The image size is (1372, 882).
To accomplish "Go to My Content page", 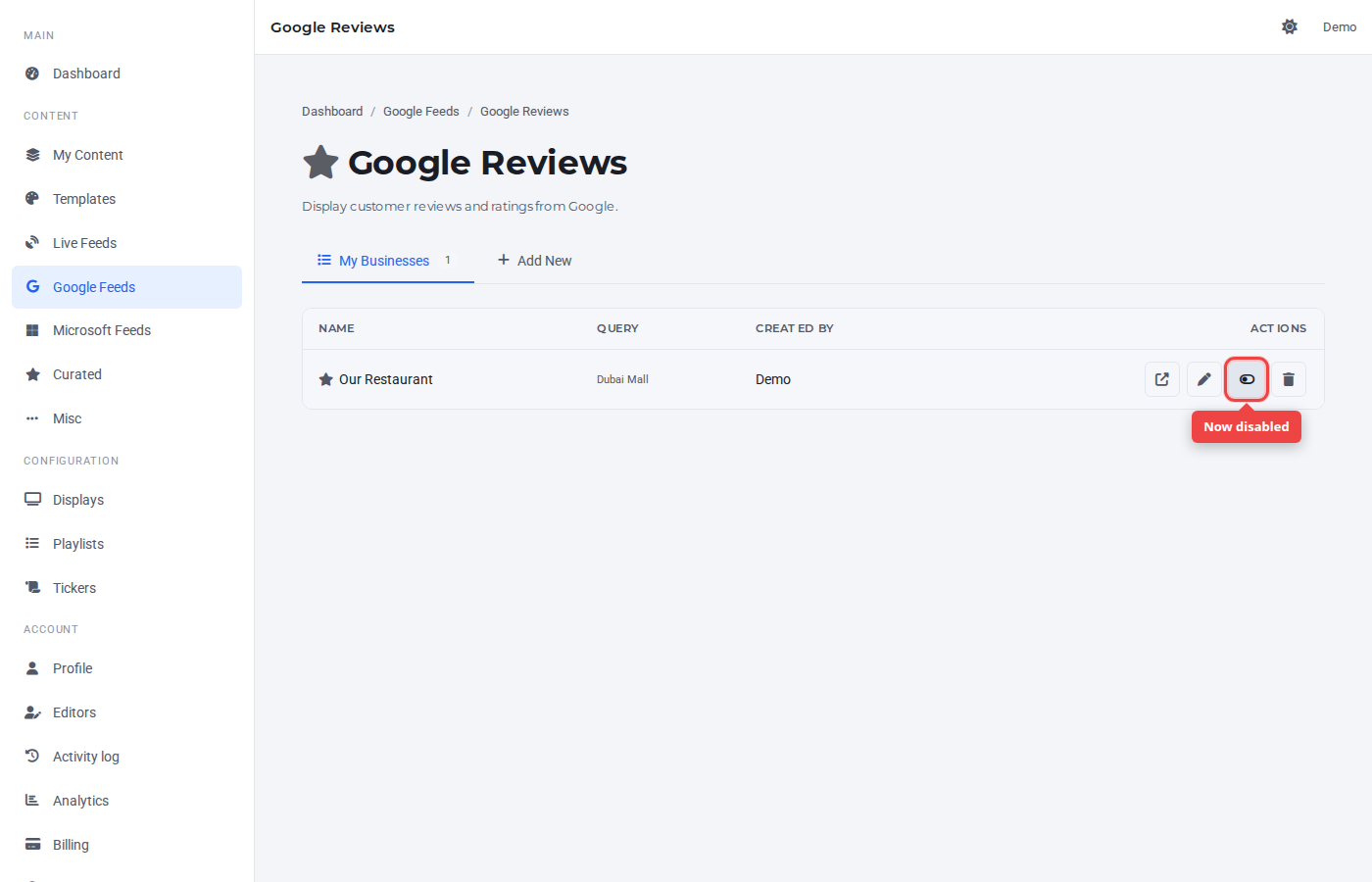I will (x=126, y=155).
